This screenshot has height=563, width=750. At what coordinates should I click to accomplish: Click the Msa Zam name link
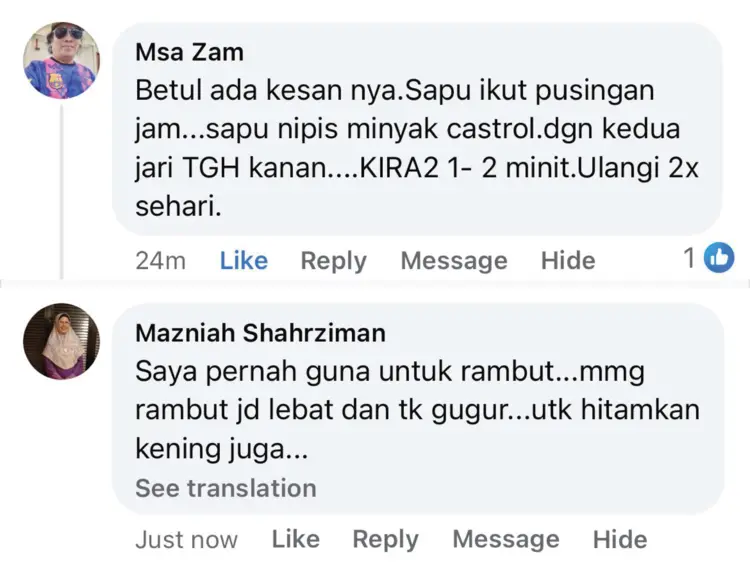[189, 52]
